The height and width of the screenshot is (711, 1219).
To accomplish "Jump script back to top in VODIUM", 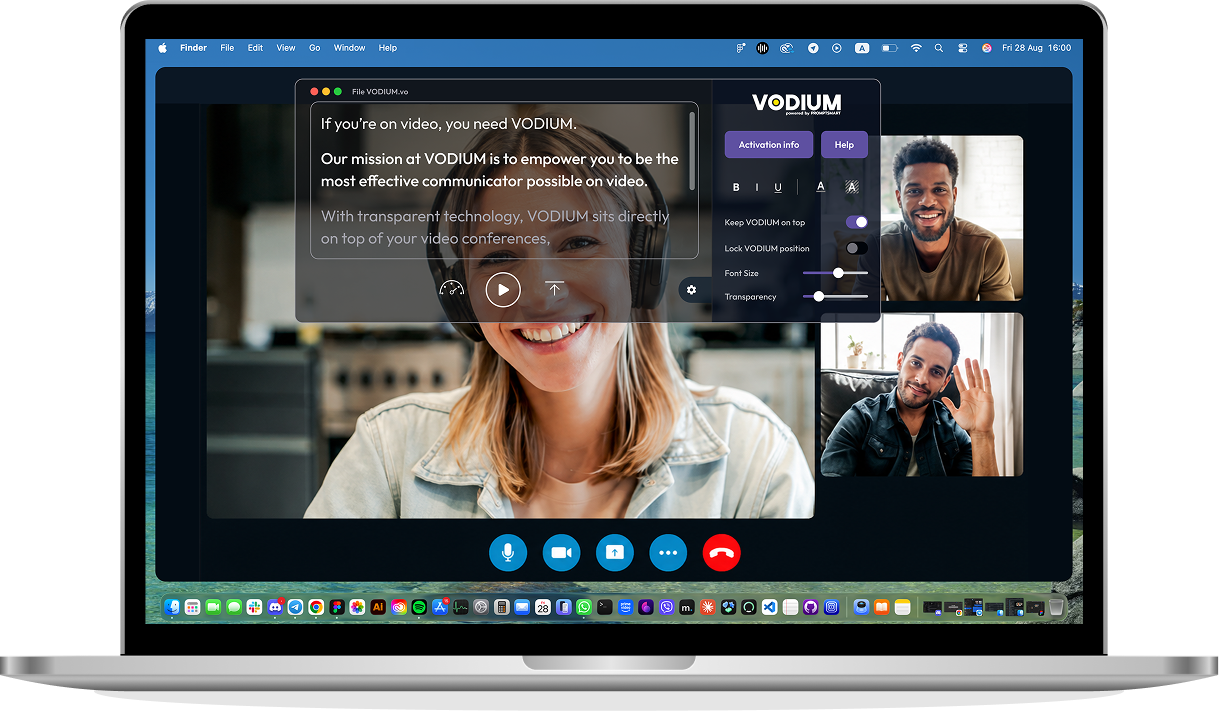I will [554, 289].
